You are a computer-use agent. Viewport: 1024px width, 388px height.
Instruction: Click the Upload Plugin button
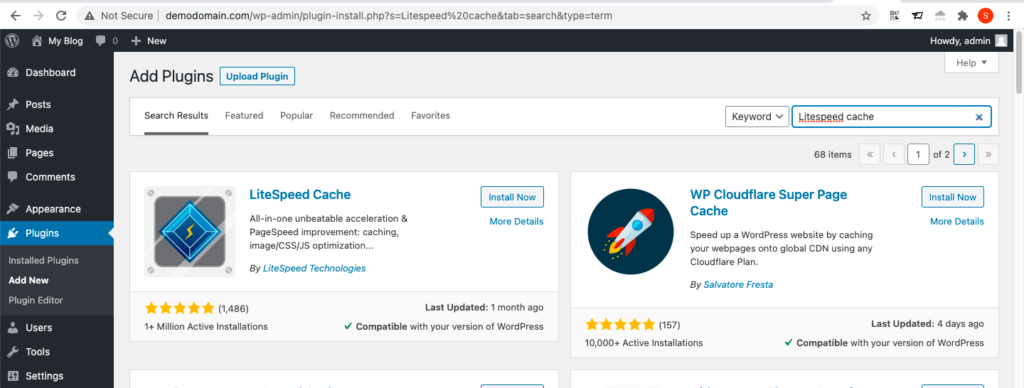point(257,76)
